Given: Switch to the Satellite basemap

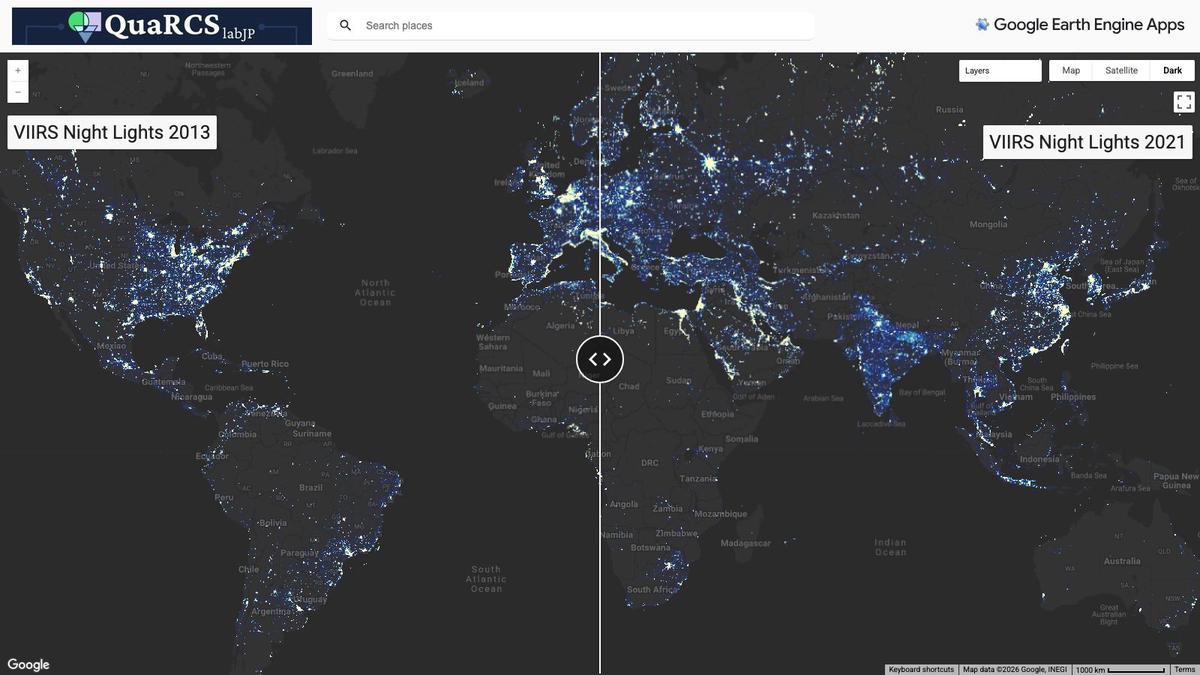Looking at the screenshot, I should coord(1121,71).
